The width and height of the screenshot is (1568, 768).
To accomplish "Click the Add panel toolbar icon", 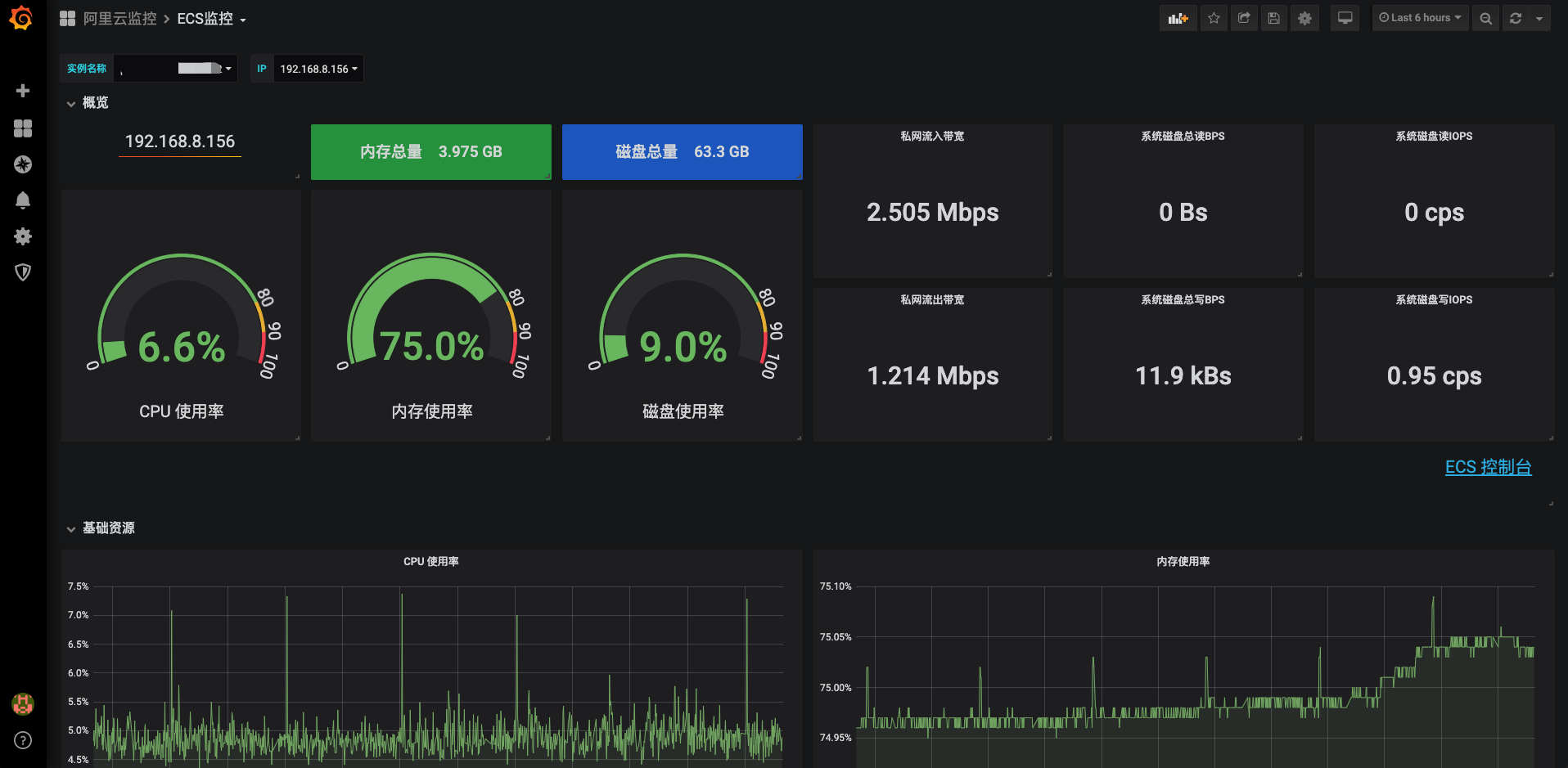I will tap(1178, 18).
